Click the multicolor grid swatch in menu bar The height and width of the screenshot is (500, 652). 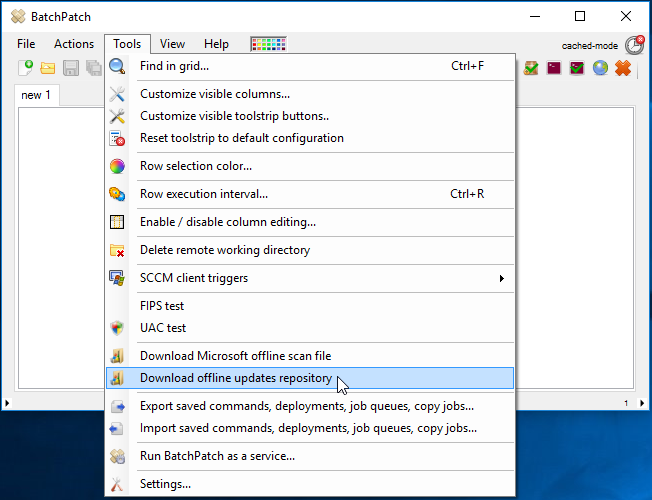(269, 44)
